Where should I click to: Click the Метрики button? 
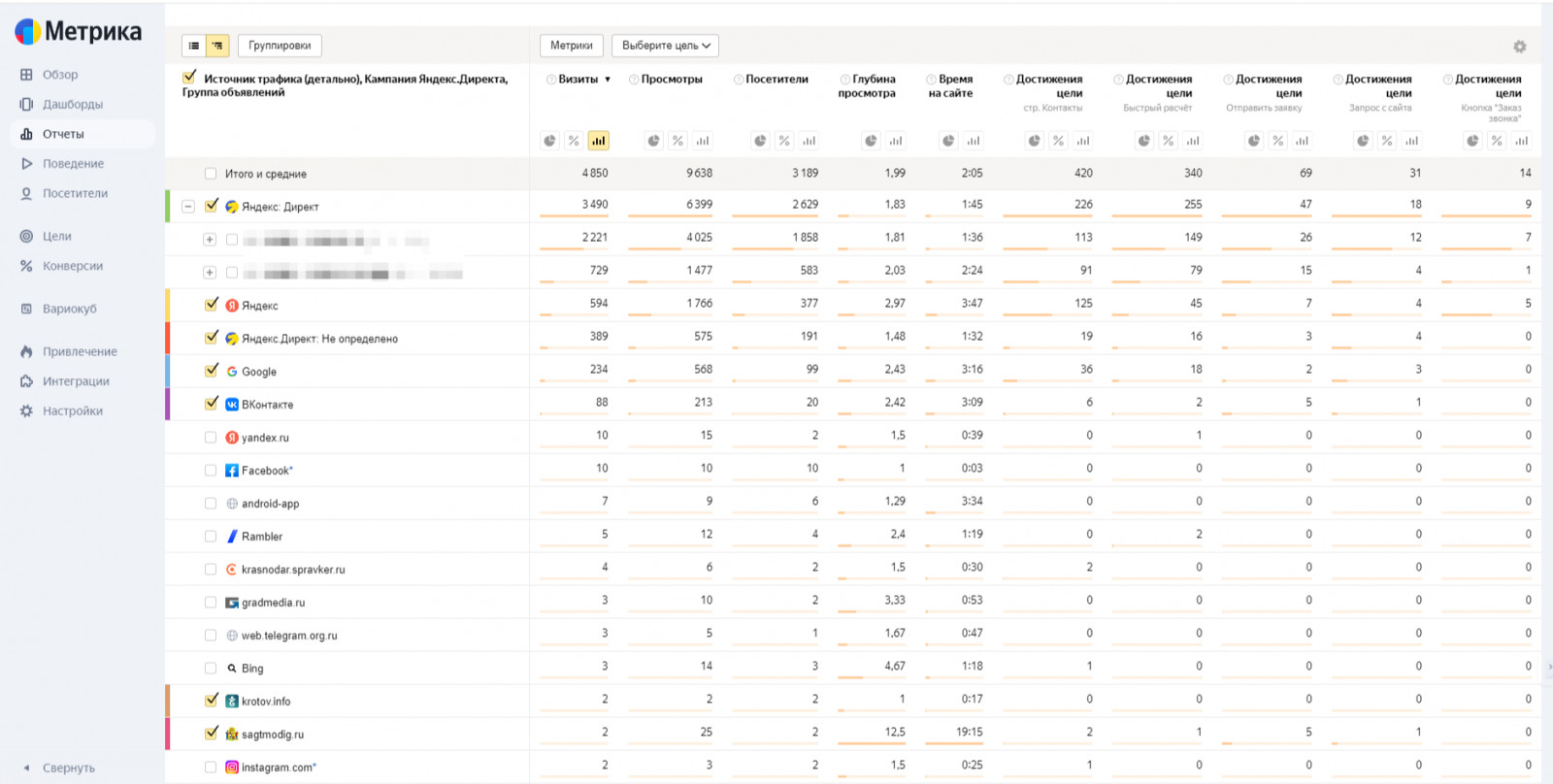tap(571, 46)
